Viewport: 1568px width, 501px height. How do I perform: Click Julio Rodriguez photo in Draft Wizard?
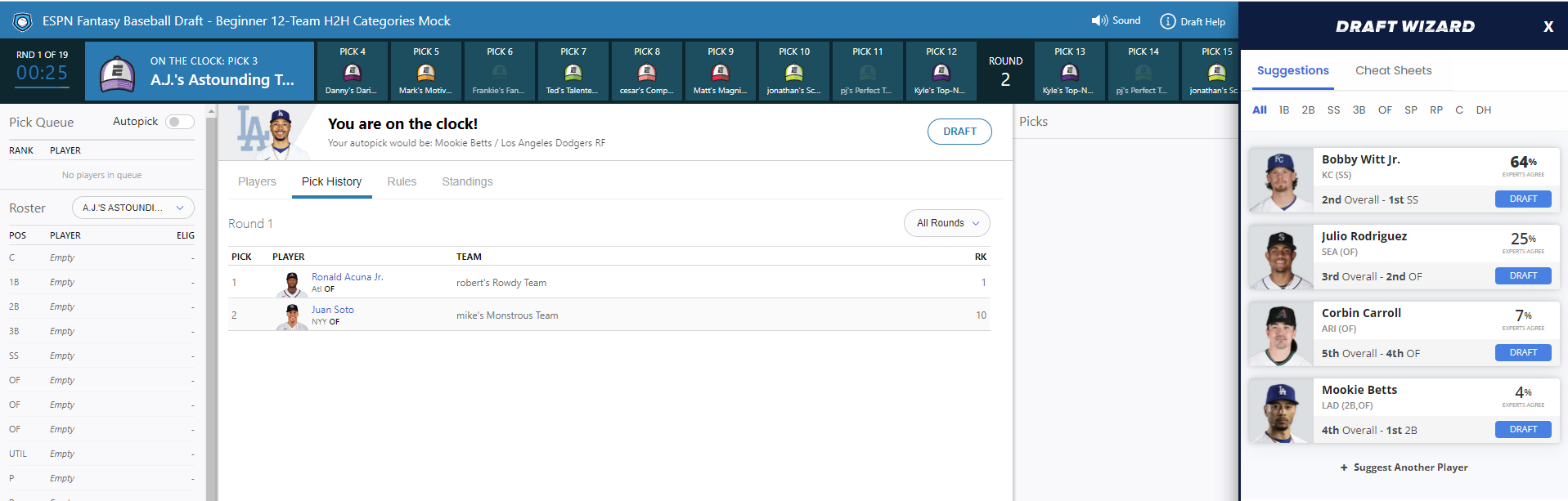[x=1281, y=257]
